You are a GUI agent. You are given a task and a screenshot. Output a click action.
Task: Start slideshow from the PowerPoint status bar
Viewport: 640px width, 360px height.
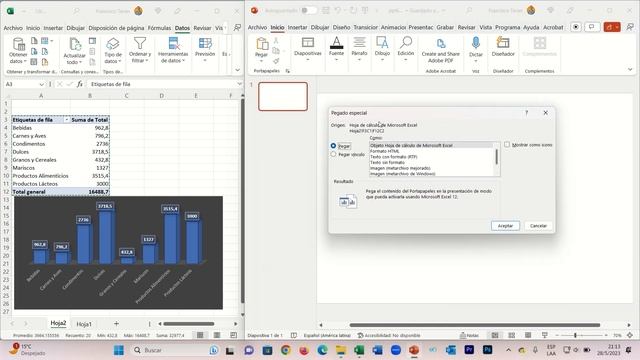click(x=544, y=335)
